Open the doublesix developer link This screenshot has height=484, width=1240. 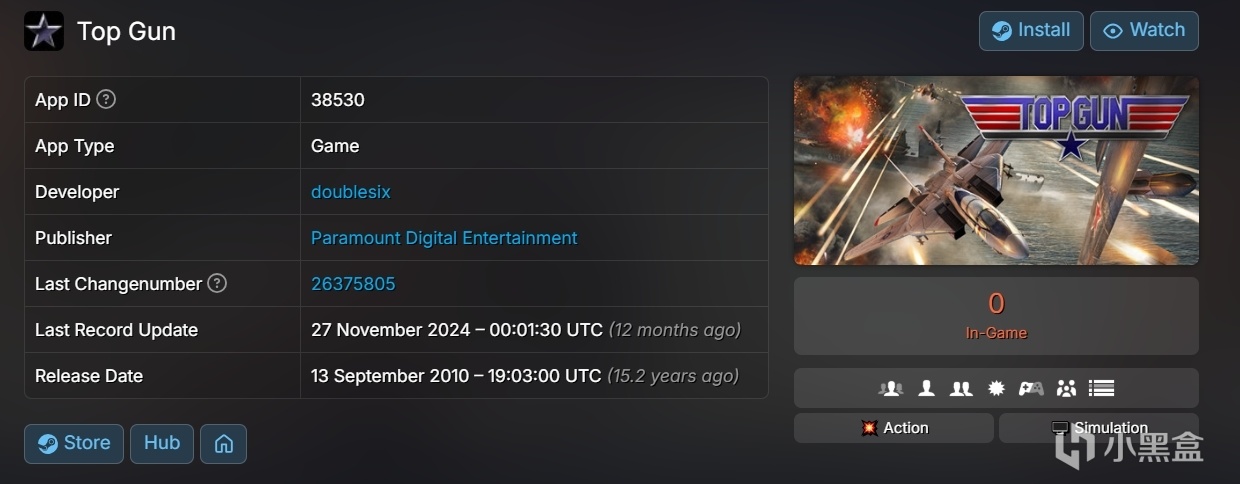350,192
